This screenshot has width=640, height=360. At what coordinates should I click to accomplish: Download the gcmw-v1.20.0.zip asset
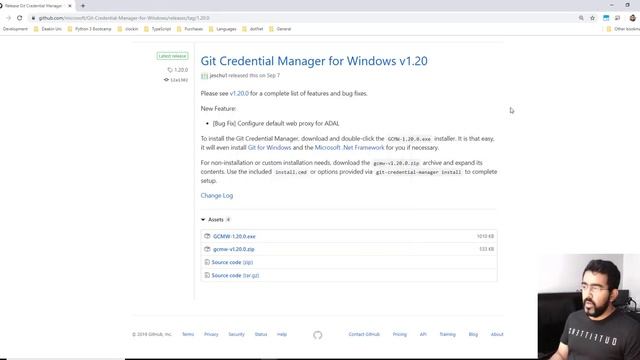233,249
